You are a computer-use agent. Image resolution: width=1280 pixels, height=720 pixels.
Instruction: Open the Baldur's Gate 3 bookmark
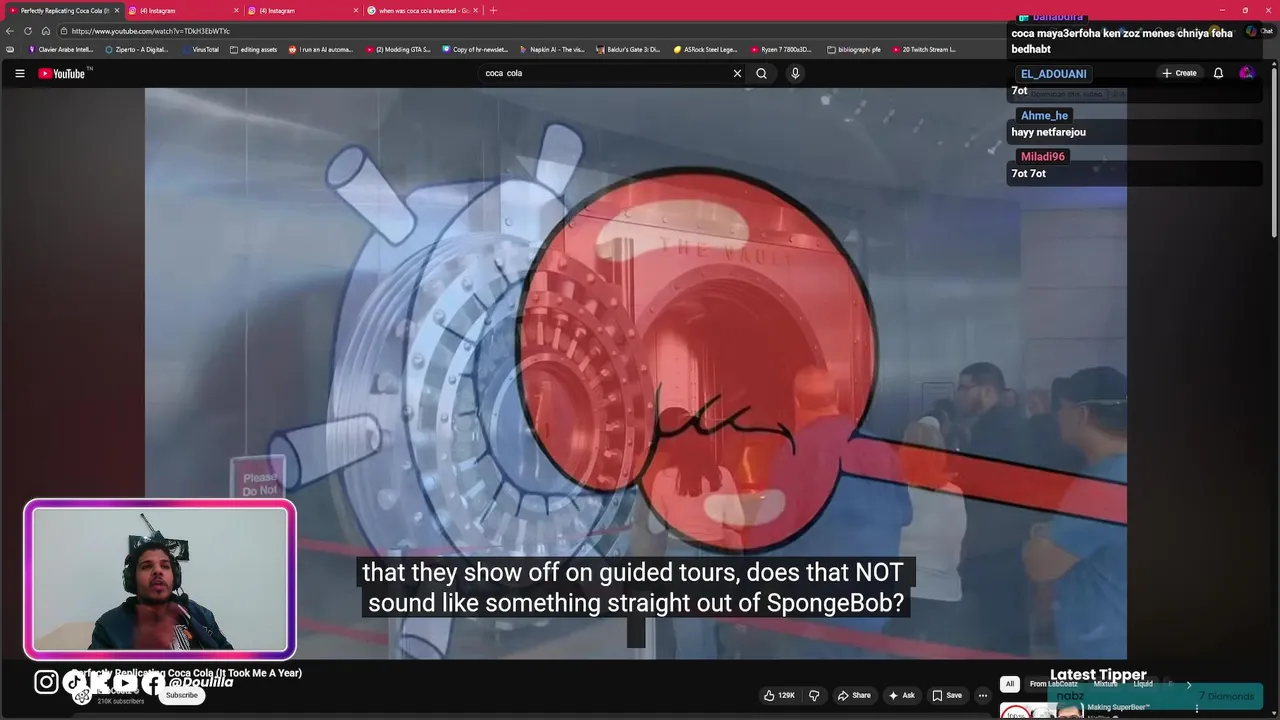[x=628, y=49]
